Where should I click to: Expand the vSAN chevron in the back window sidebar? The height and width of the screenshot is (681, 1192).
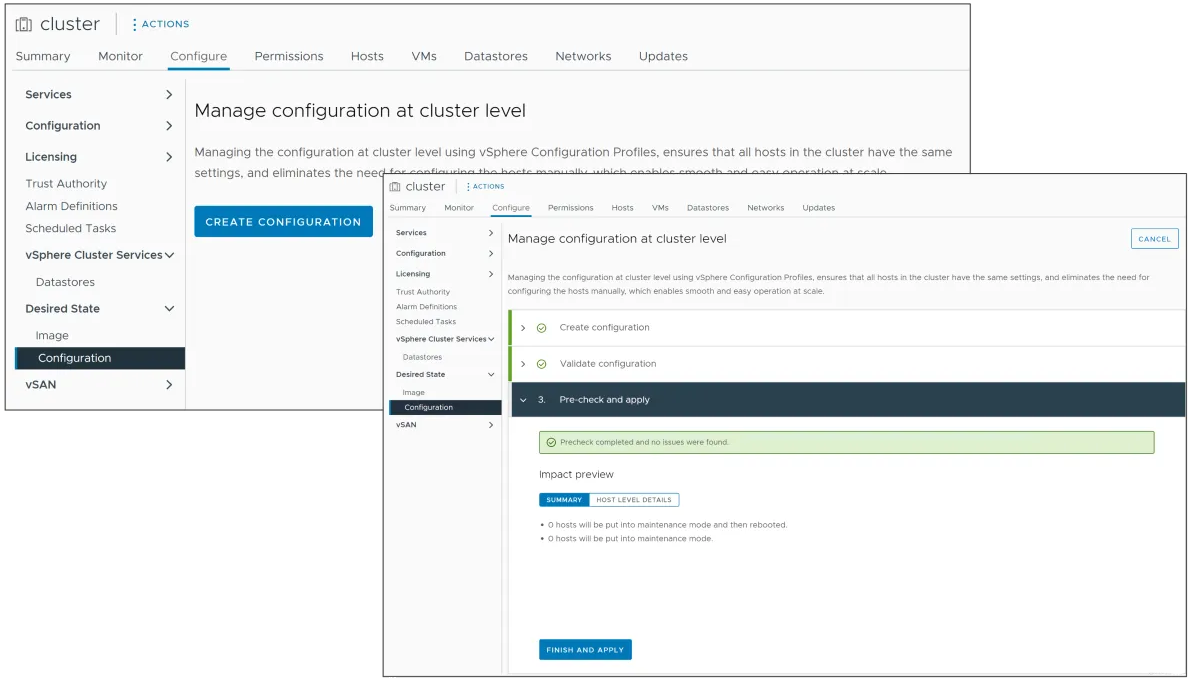[x=169, y=385]
